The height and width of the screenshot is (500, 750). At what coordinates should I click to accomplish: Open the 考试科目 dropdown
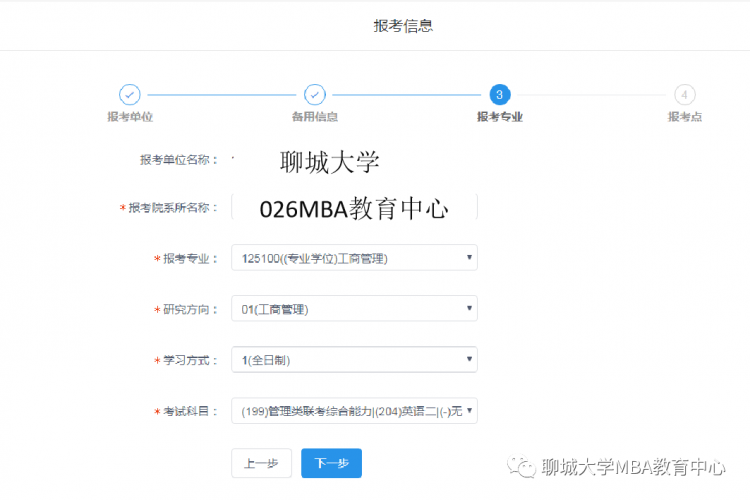354,411
